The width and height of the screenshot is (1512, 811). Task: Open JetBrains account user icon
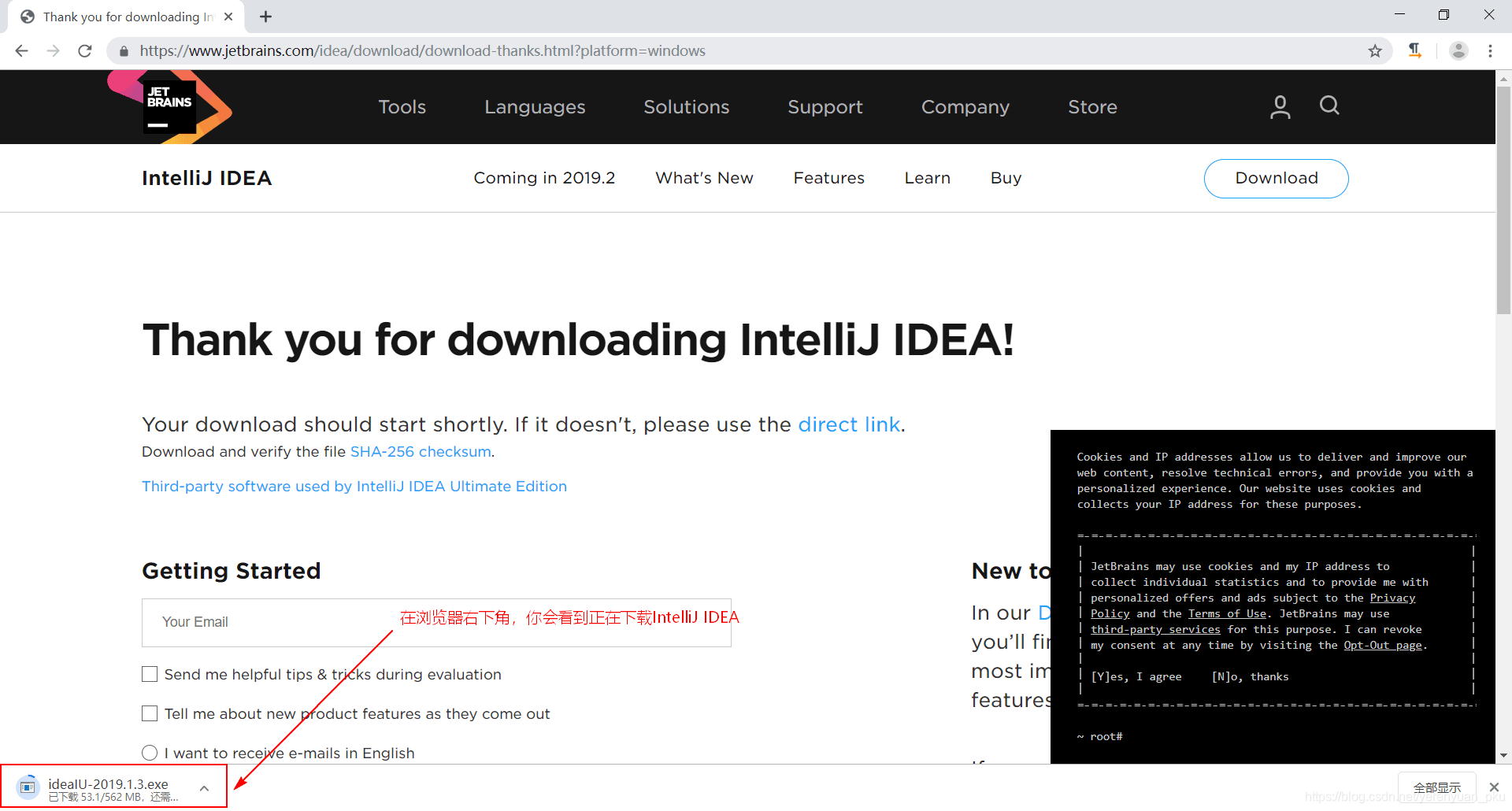coord(1280,106)
